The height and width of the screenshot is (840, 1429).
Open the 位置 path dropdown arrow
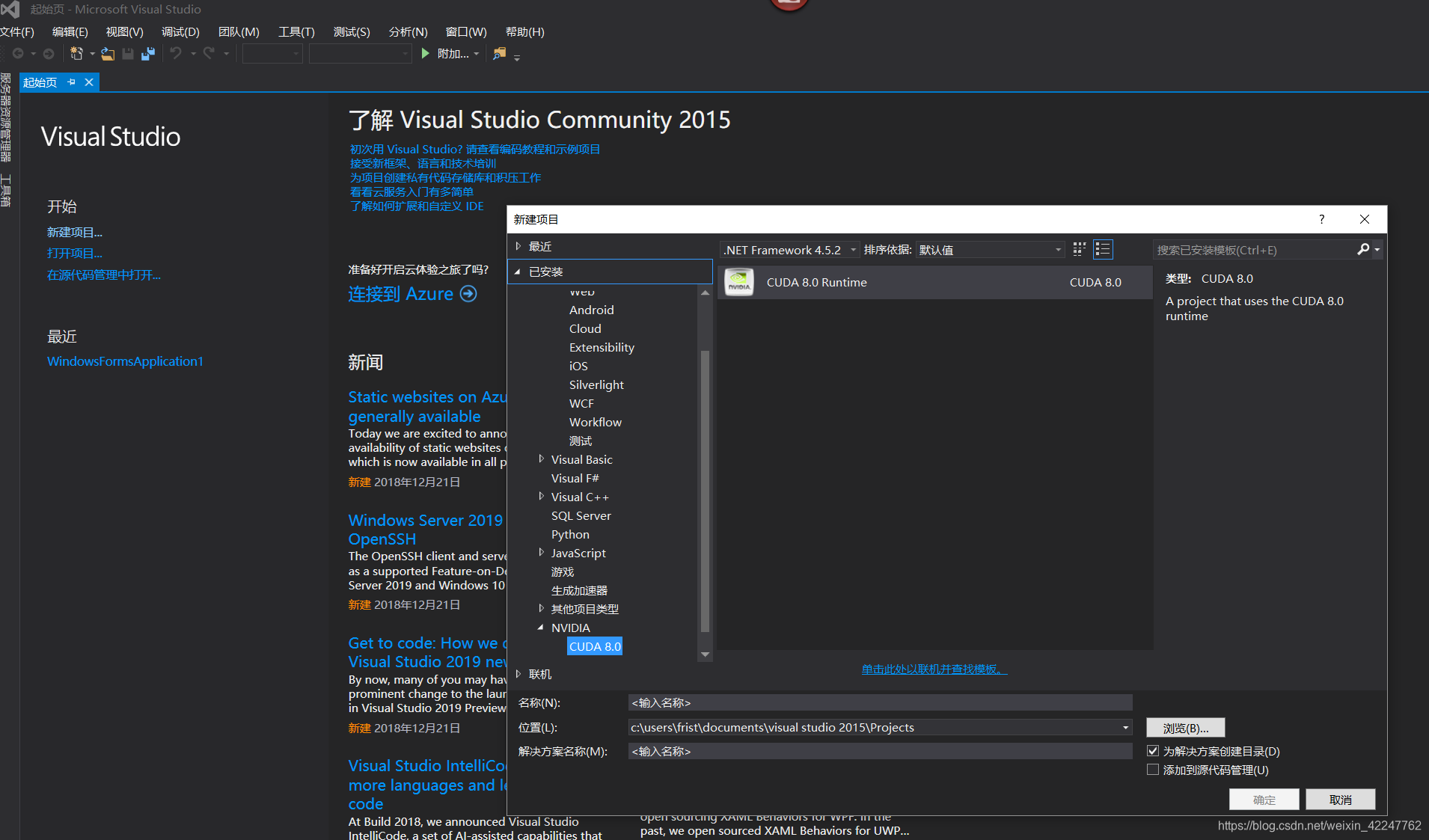1125,728
